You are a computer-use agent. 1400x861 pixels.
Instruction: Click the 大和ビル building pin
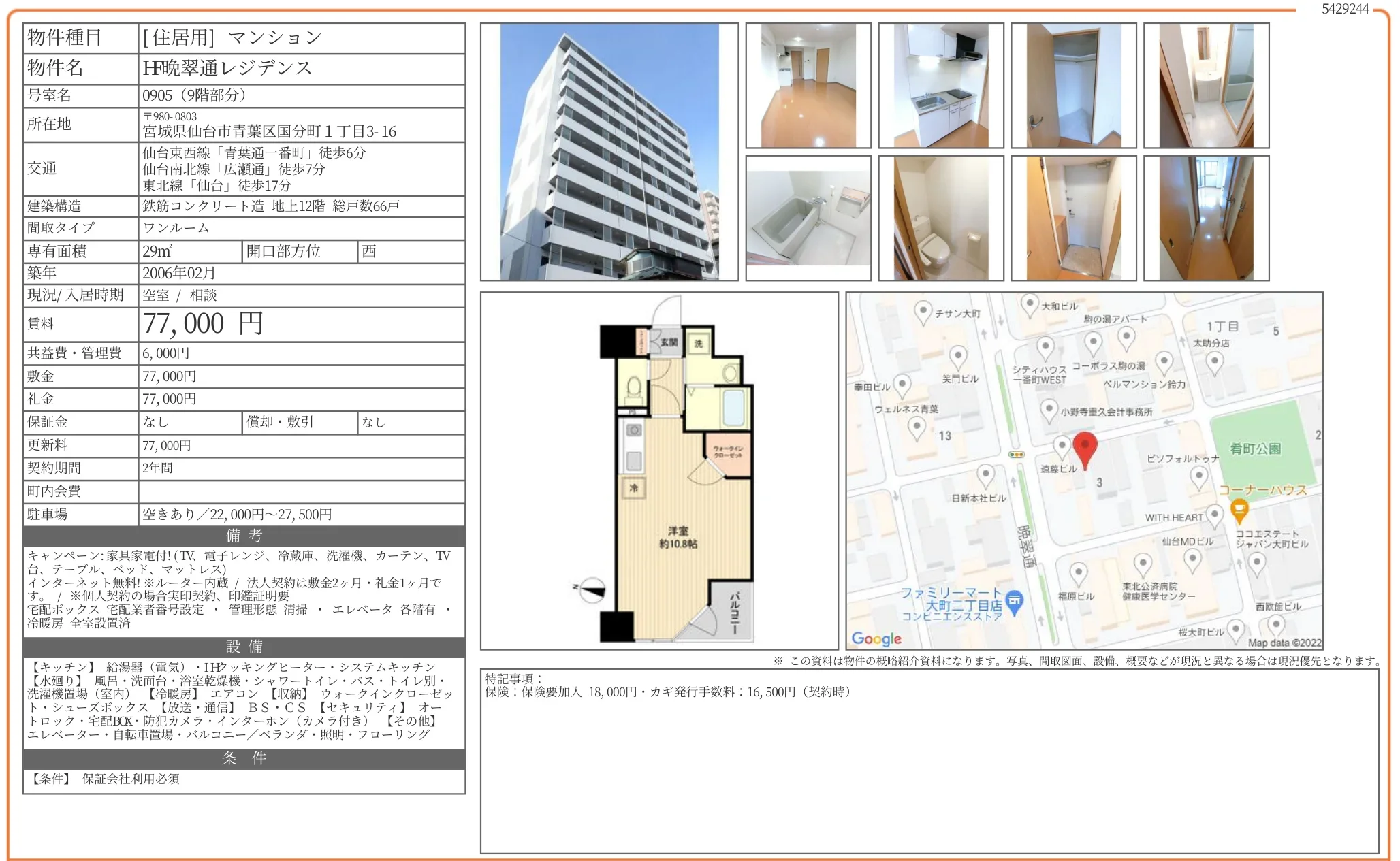[x=1030, y=304]
